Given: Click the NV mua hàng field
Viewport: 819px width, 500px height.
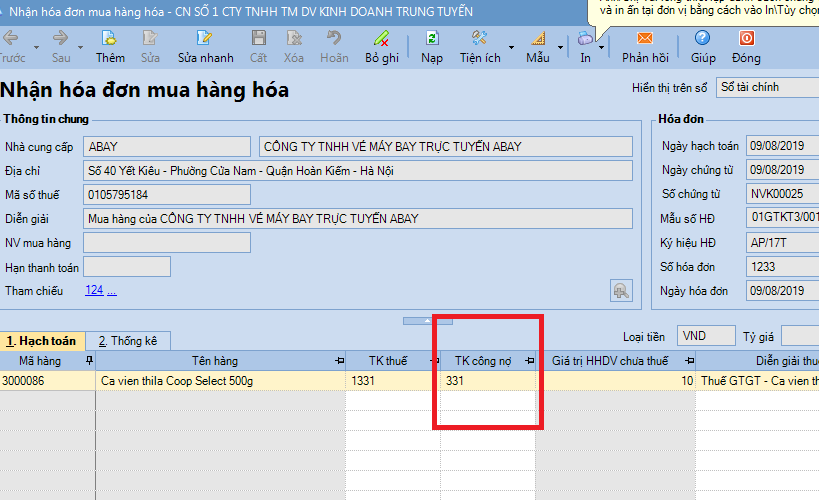Looking at the screenshot, I should (x=167, y=243).
